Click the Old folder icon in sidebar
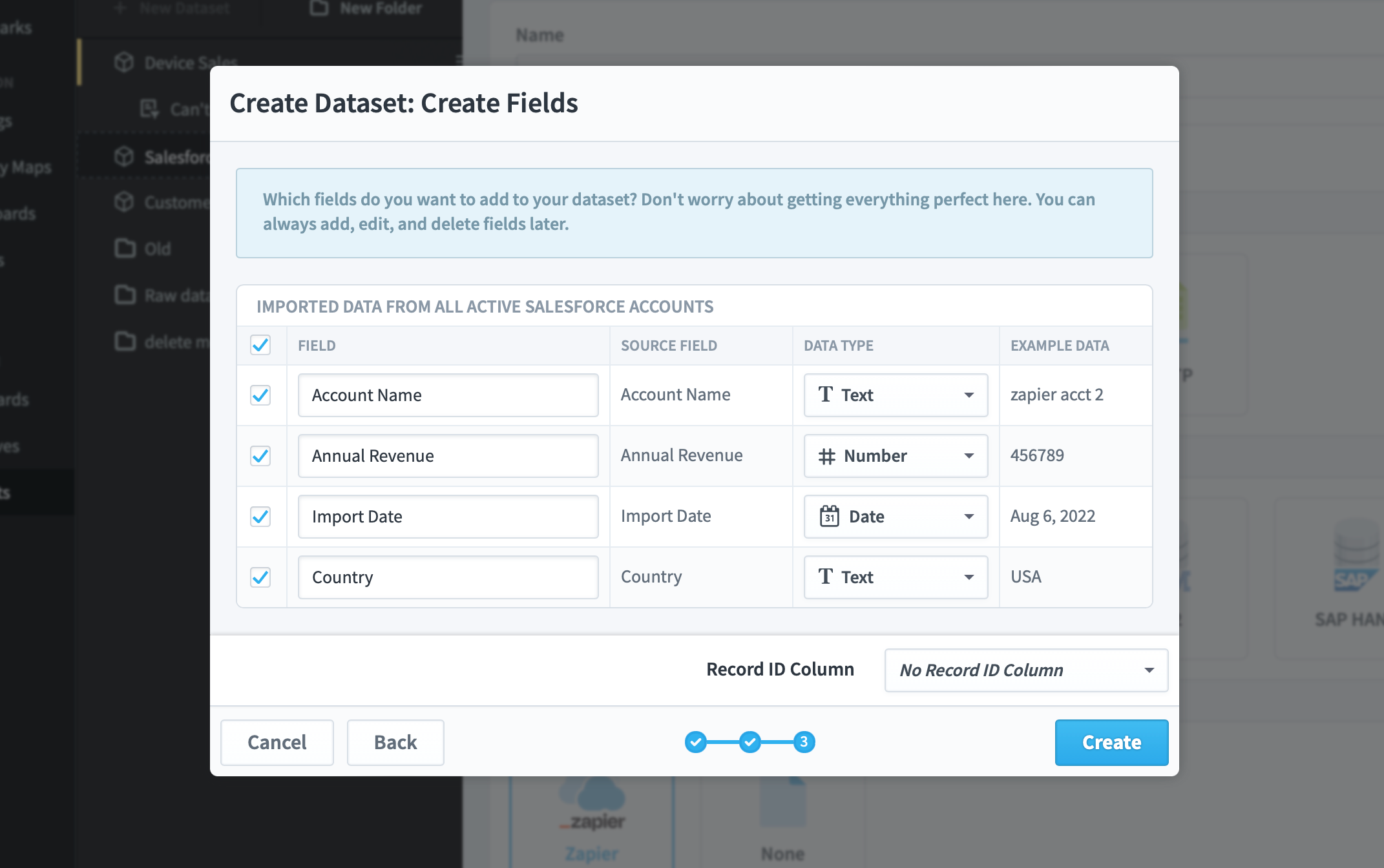 click(x=125, y=249)
